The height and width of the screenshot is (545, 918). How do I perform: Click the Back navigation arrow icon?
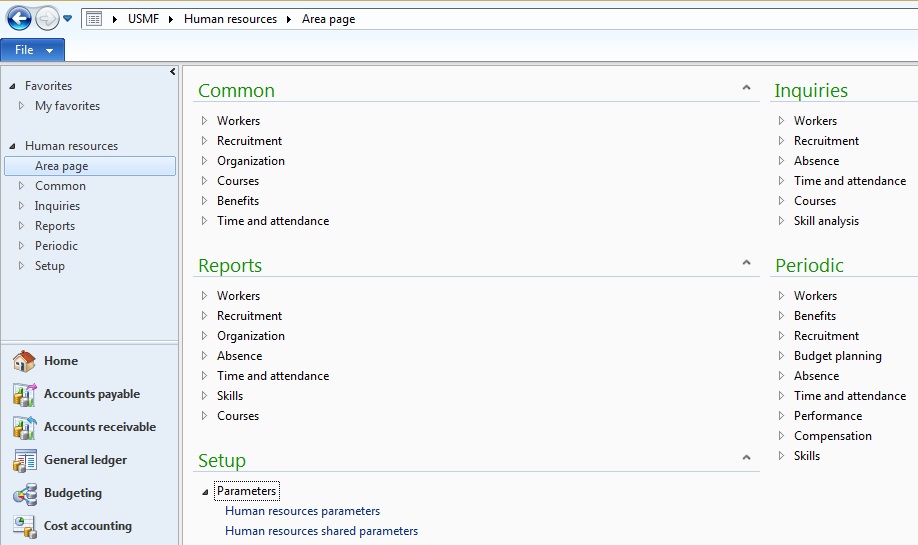click(19, 18)
